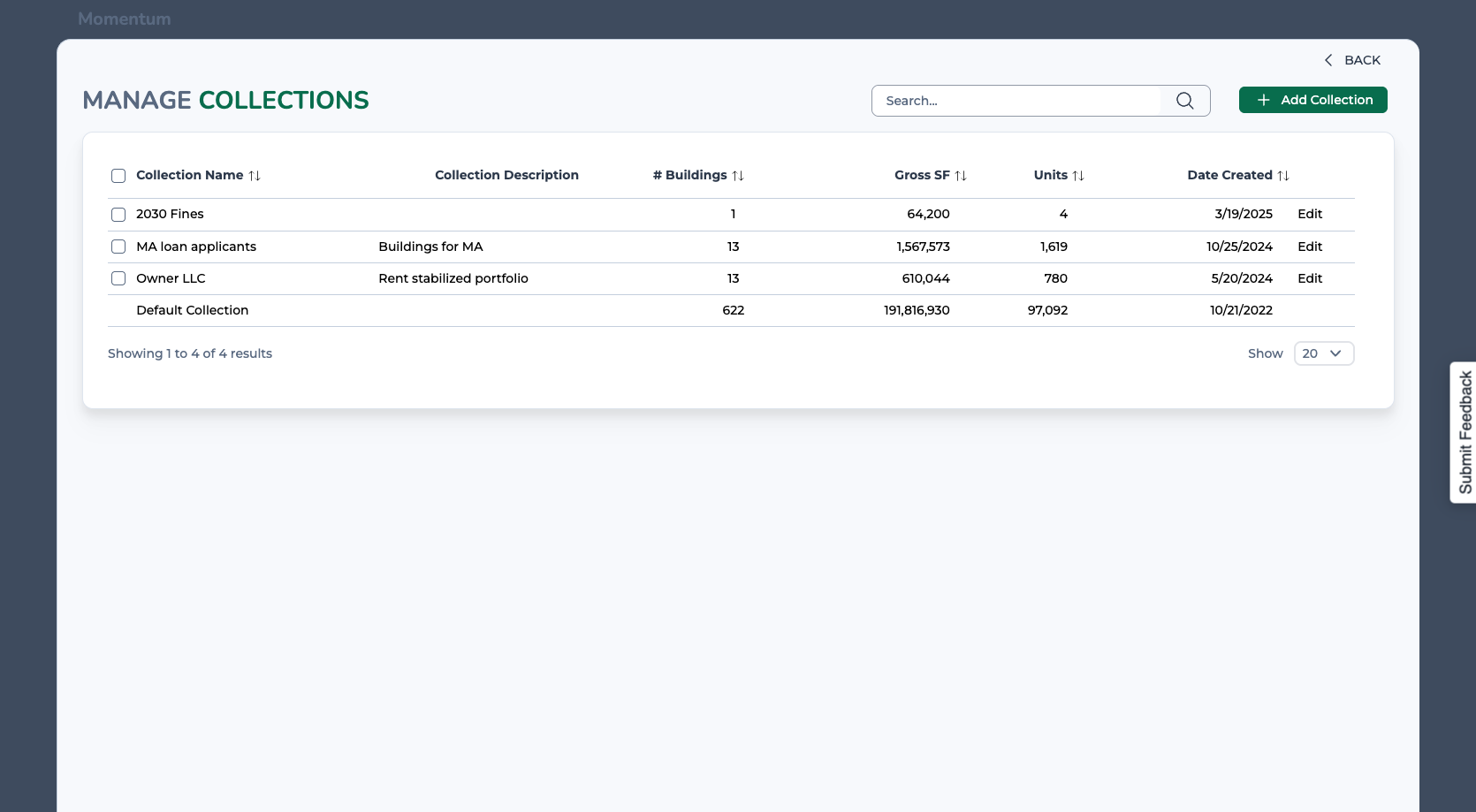Screen dimensions: 1476x812
Task: Open the Show 20 results dropdown
Action: click(x=1323, y=353)
